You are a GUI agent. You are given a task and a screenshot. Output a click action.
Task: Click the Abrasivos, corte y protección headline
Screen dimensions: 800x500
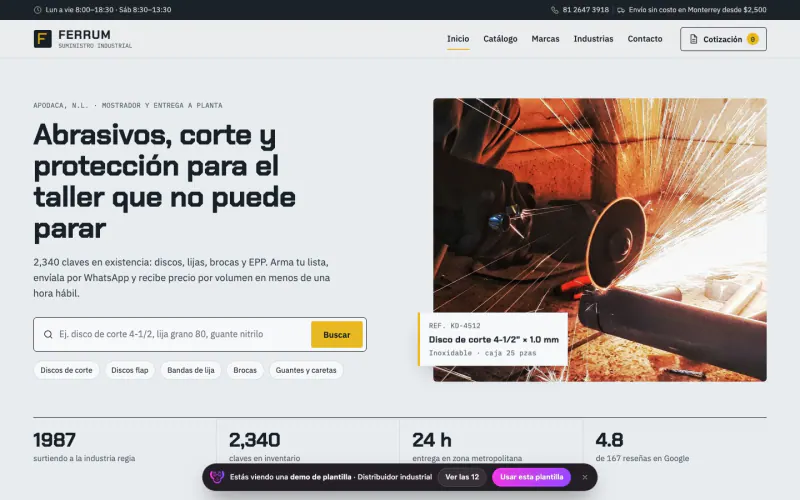tap(164, 181)
